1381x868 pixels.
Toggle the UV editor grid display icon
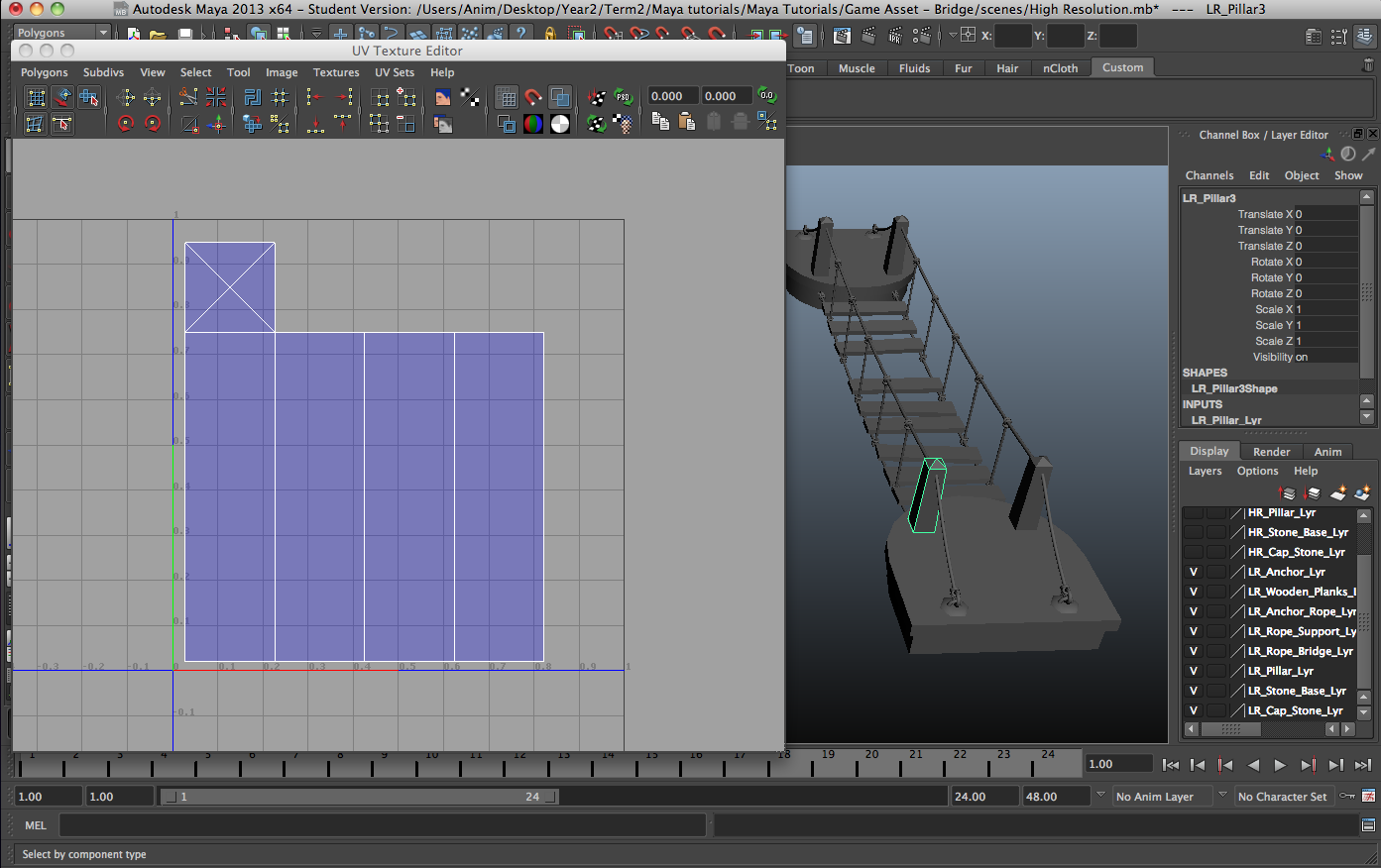coord(507,97)
